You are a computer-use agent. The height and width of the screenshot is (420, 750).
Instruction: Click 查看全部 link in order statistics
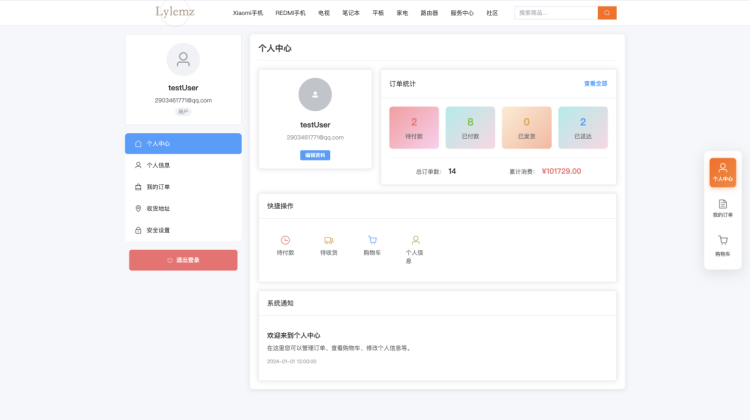pyautogui.click(x=595, y=84)
